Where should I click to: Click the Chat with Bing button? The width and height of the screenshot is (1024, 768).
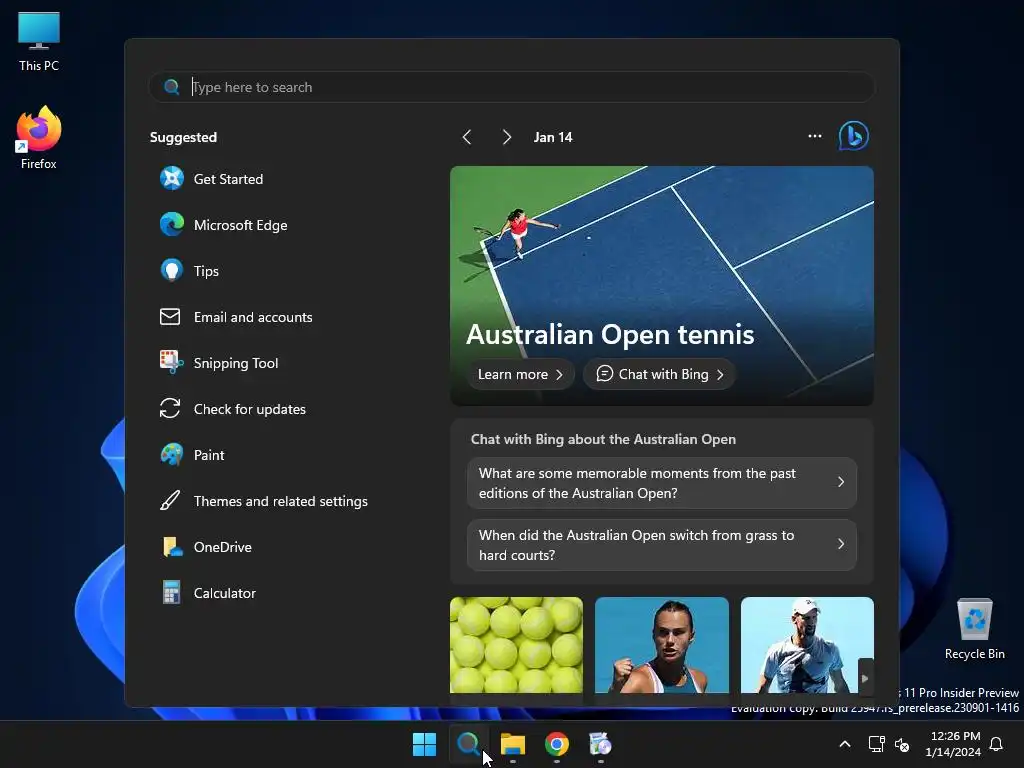coord(660,374)
